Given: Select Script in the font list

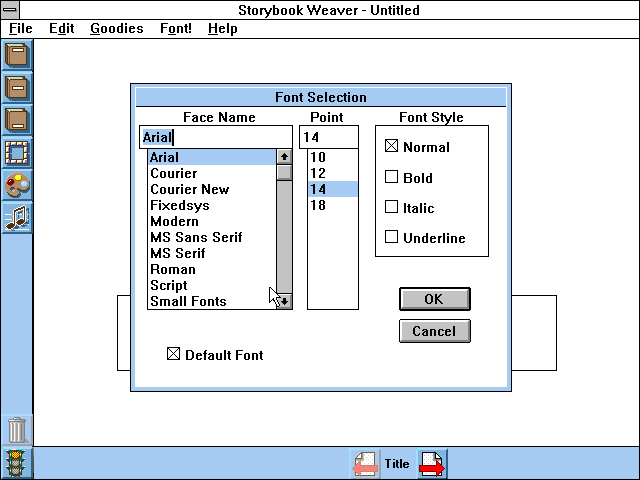Looking at the screenshot, I should [211, 285].
